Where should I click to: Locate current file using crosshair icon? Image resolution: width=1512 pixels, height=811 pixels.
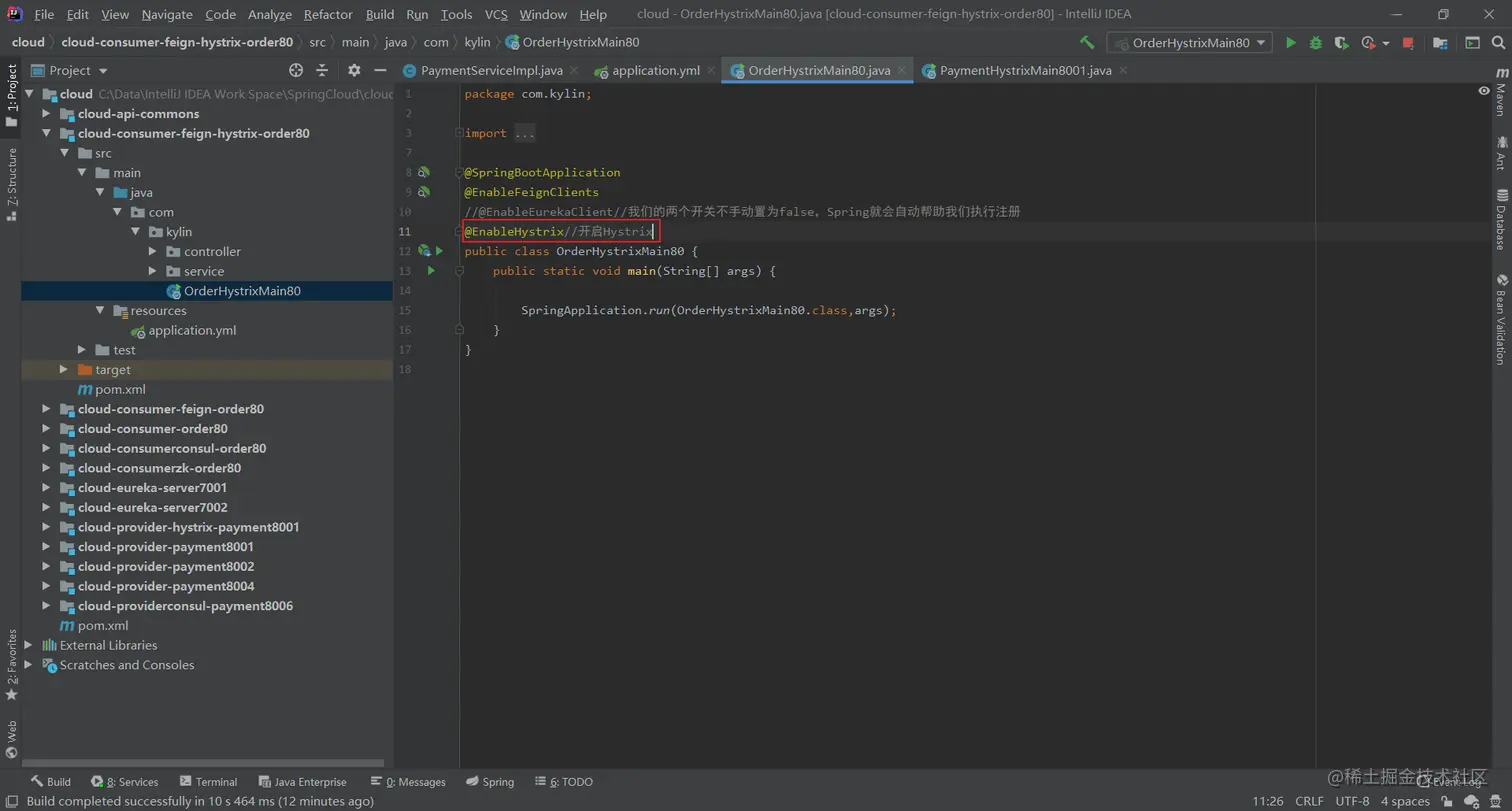click(x=296, y=70)
